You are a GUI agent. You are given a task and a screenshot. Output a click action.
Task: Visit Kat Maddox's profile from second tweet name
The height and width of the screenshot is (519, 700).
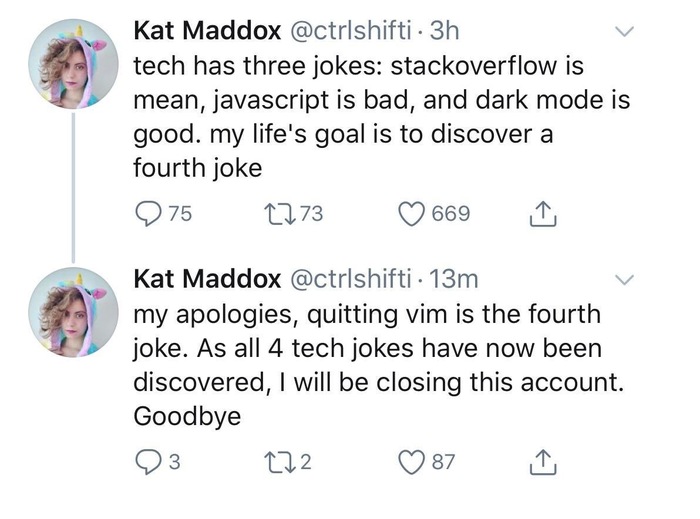pos(206,277)
